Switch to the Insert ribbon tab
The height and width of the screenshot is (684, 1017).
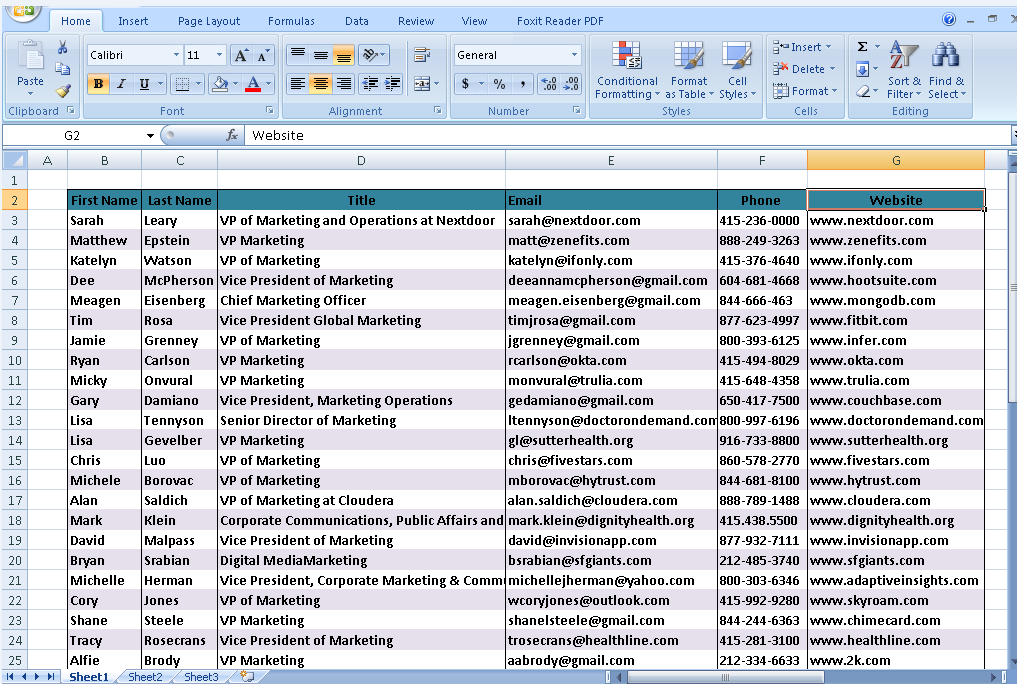point(133,20)
